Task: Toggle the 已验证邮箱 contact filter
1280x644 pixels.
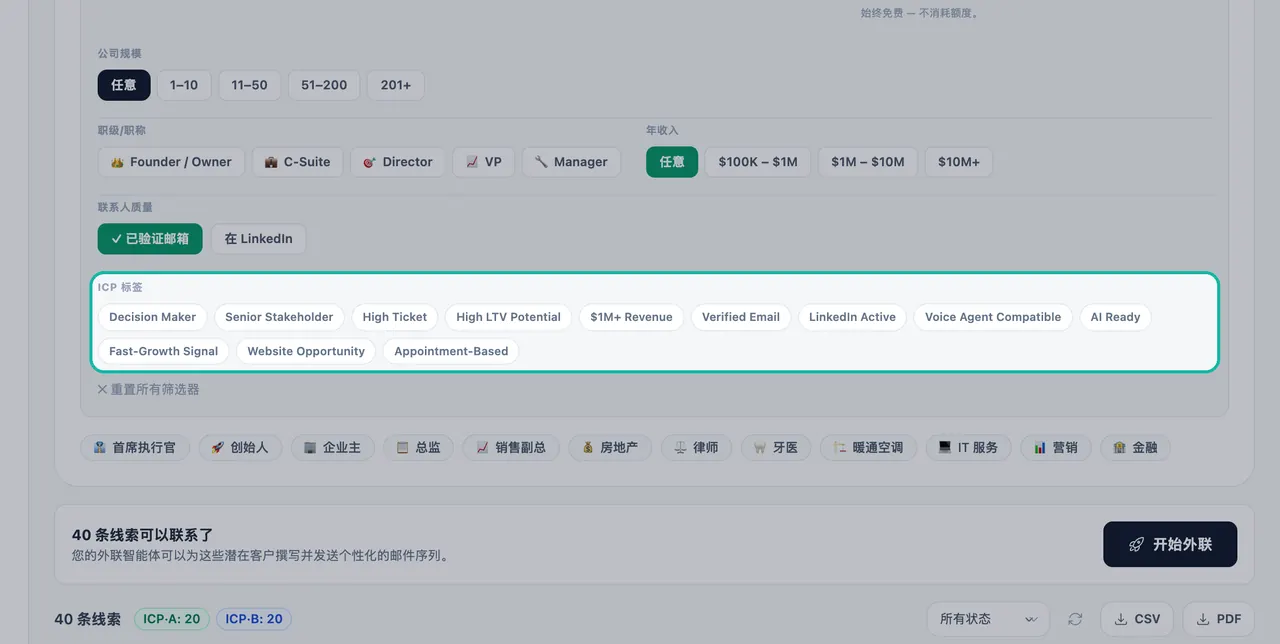Action: pos(150,239)
